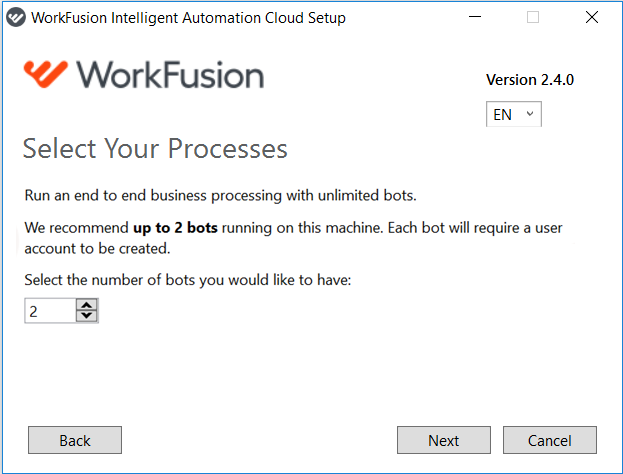This screenshot has height=474, width=623.
Task: Go to previous step with Back button
Action: [75, 440]
